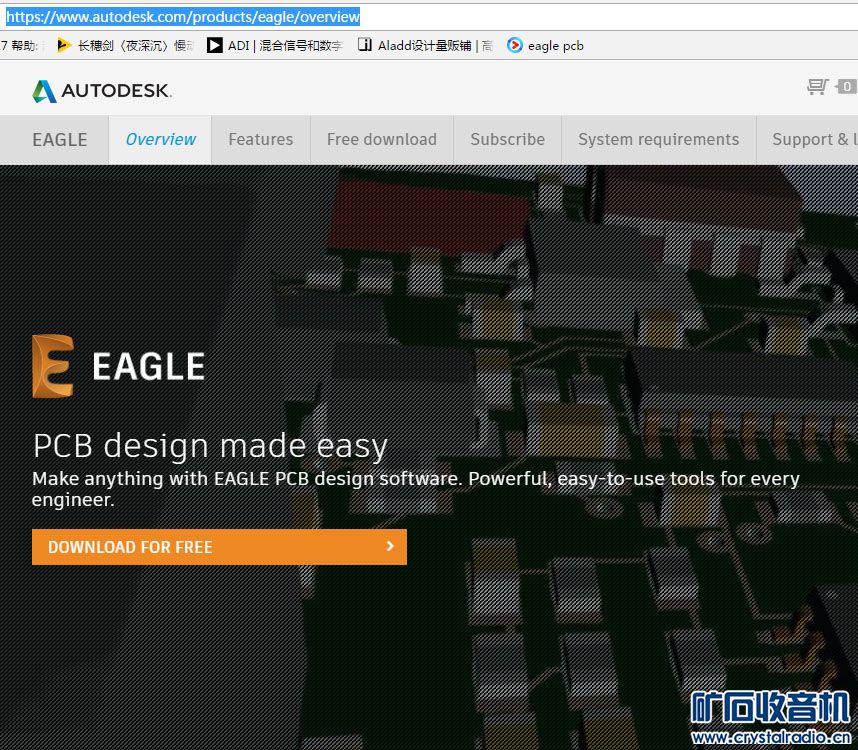Open the eagle pcb bookmark link
858x750 pixels.
tap(555, 45)
